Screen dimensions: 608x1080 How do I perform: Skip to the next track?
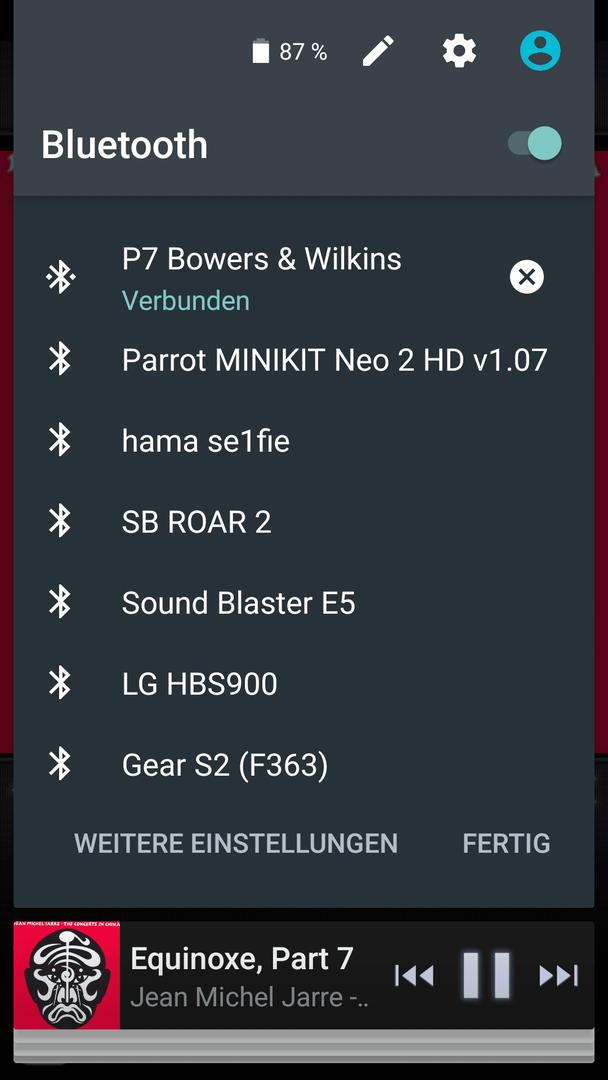558,975
